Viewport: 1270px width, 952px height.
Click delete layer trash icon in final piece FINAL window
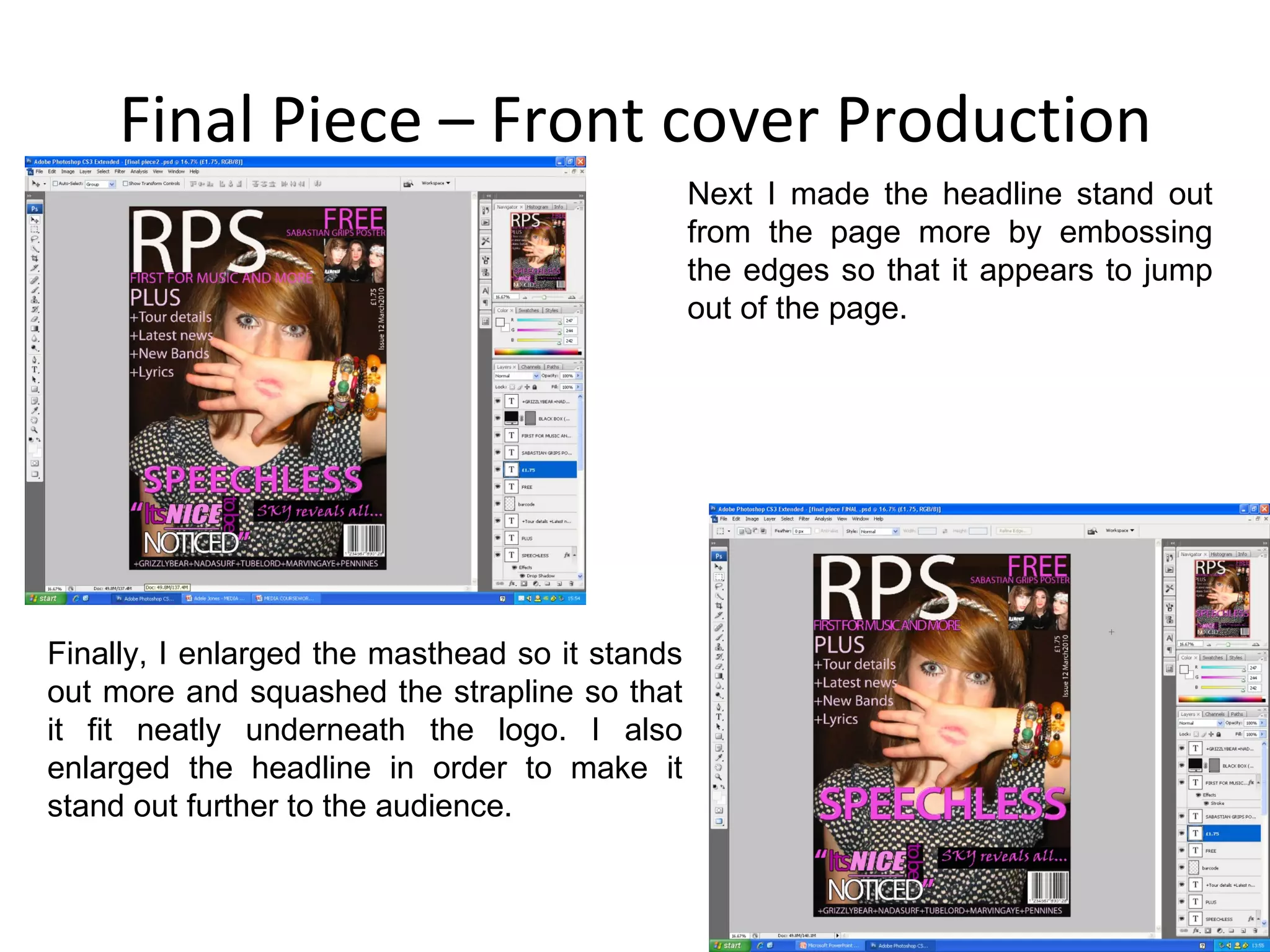(1256, 930)
